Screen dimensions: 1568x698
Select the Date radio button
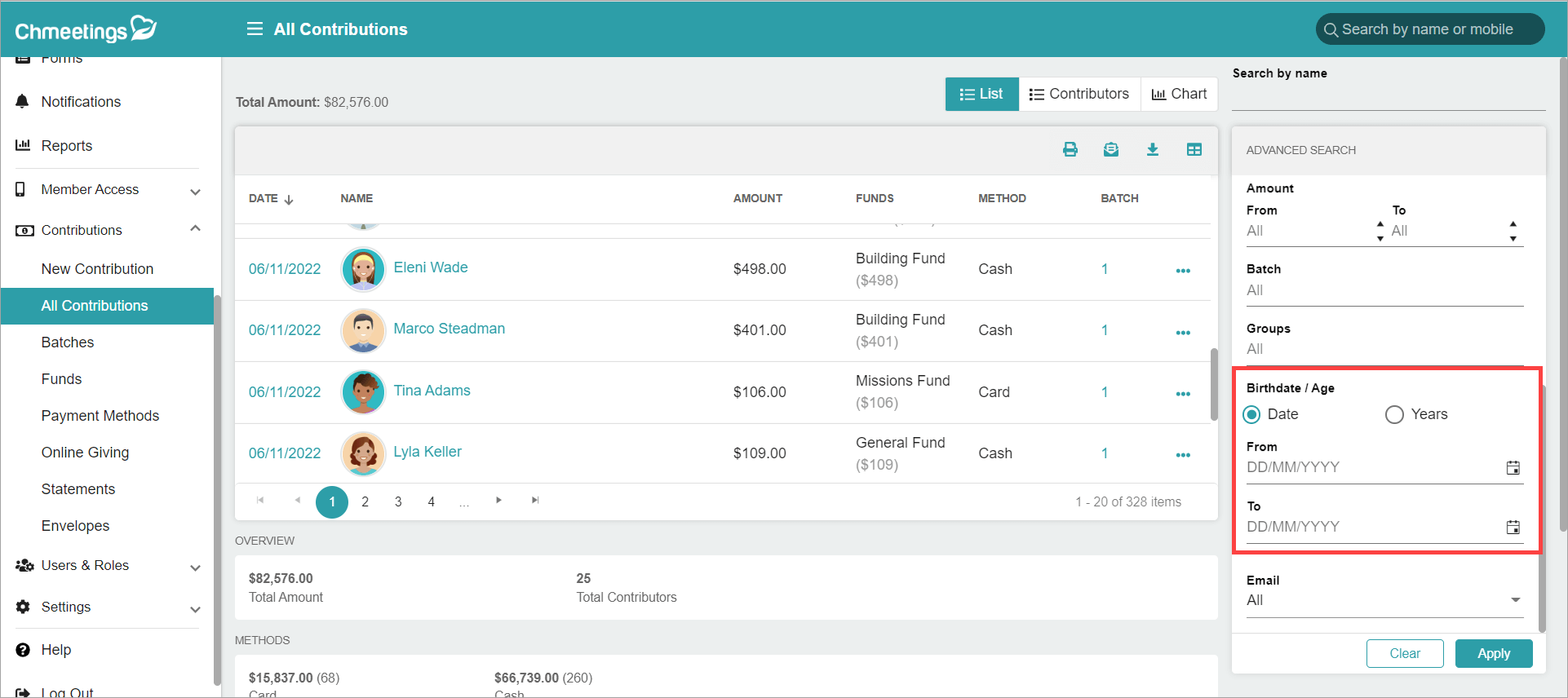point(1251,414)
